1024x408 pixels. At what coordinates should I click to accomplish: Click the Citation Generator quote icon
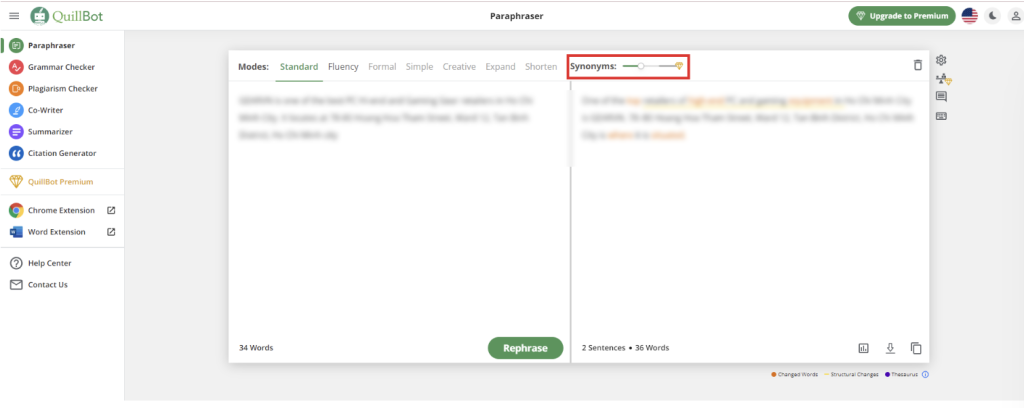16,153
